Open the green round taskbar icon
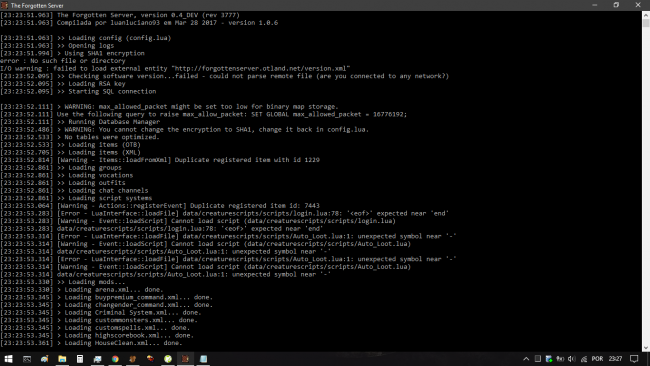 click(168, 359)
